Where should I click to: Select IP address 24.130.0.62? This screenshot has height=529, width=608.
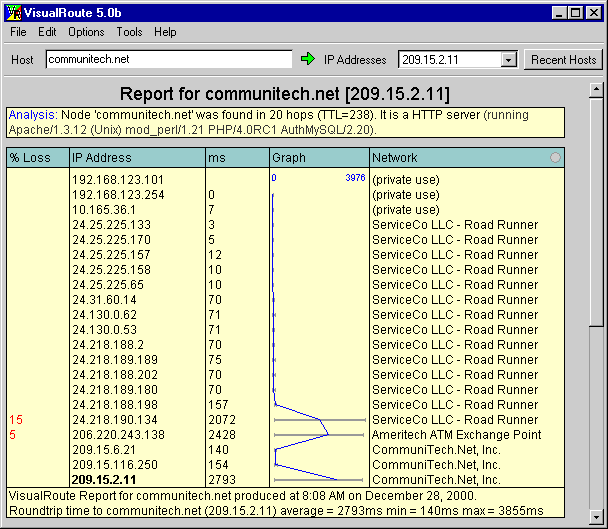coord(104,315)
